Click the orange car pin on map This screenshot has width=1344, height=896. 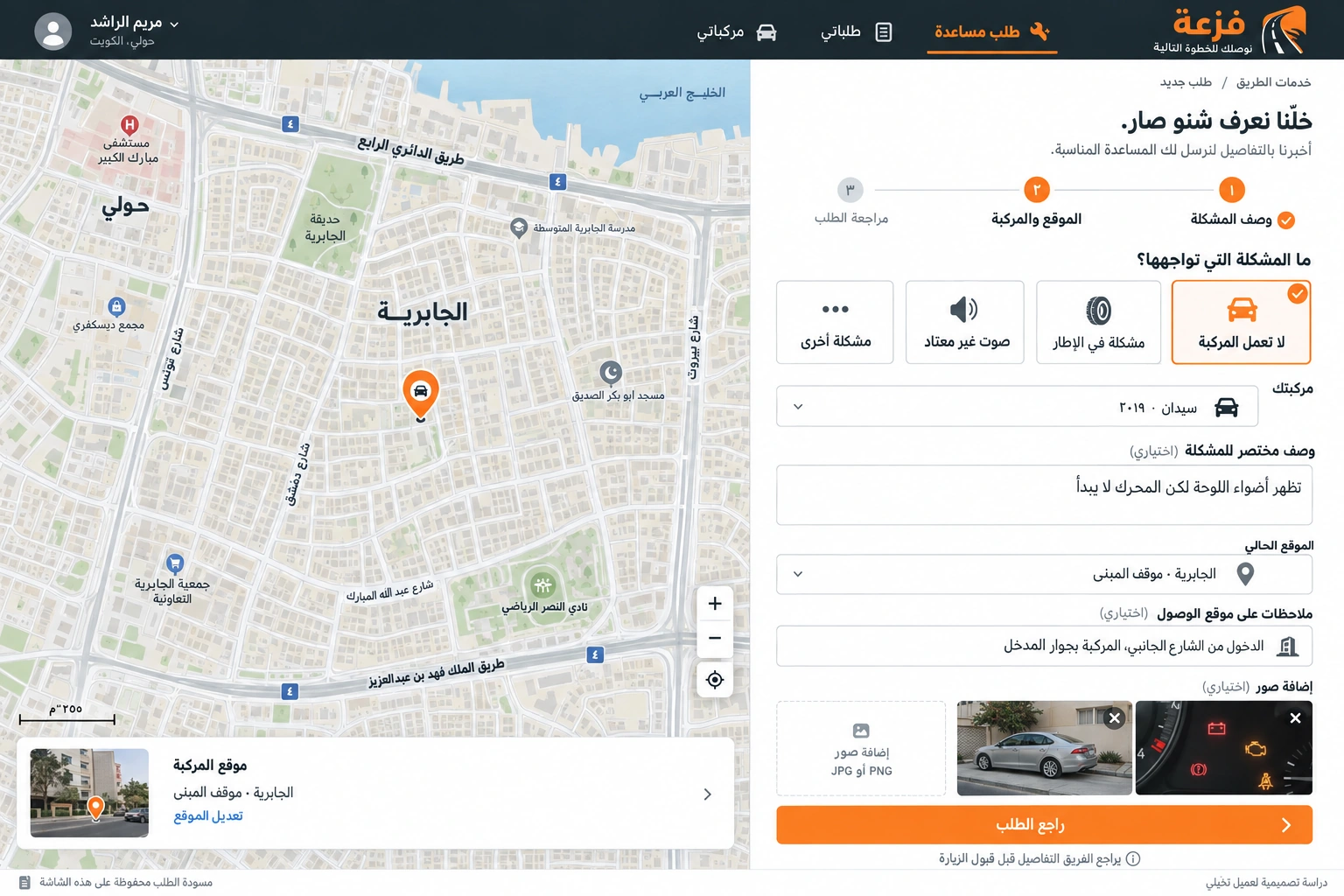pos(421,393)
